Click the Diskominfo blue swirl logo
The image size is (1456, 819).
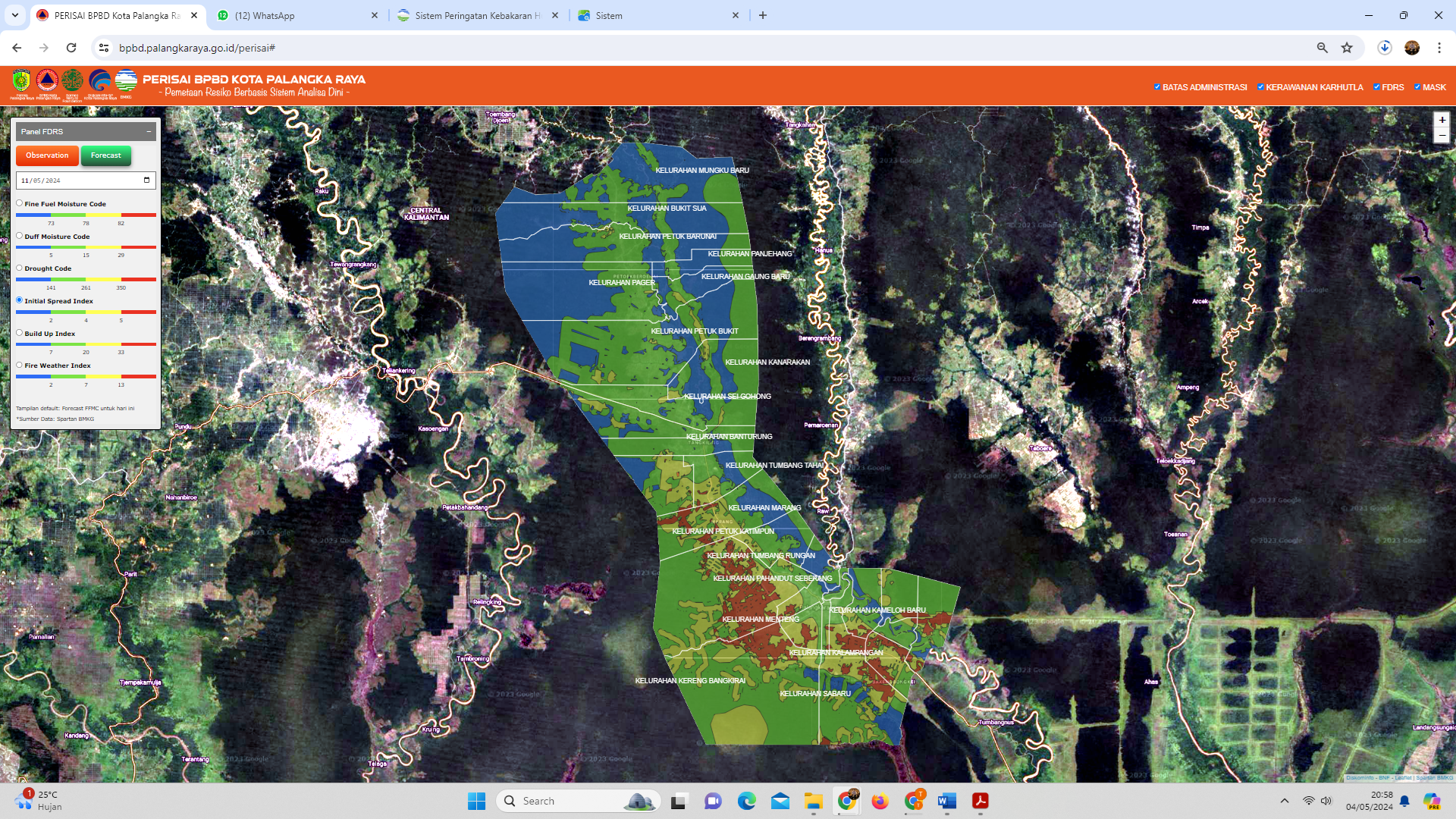pos(99,81)
